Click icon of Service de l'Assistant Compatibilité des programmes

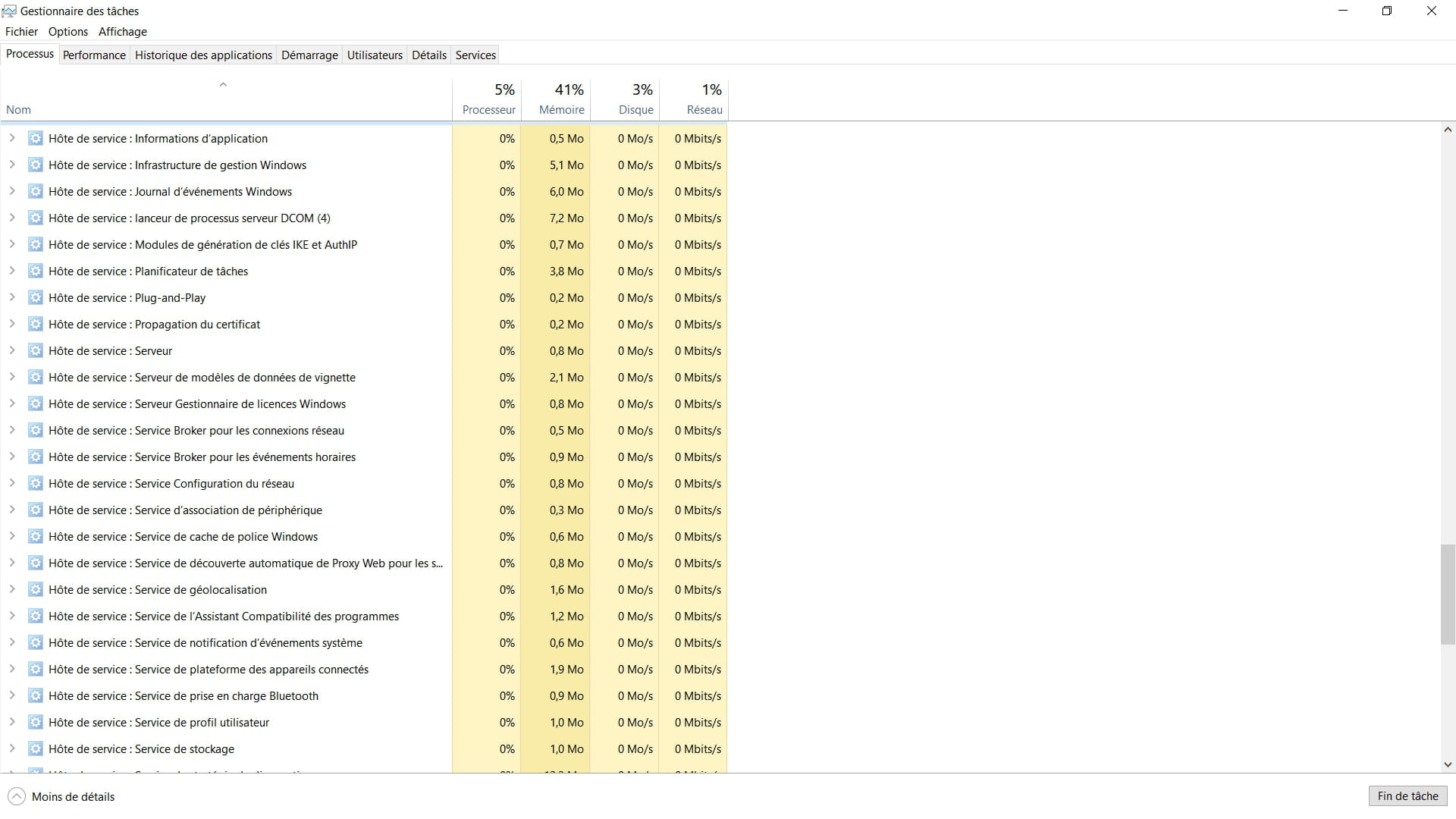(35, 616)
